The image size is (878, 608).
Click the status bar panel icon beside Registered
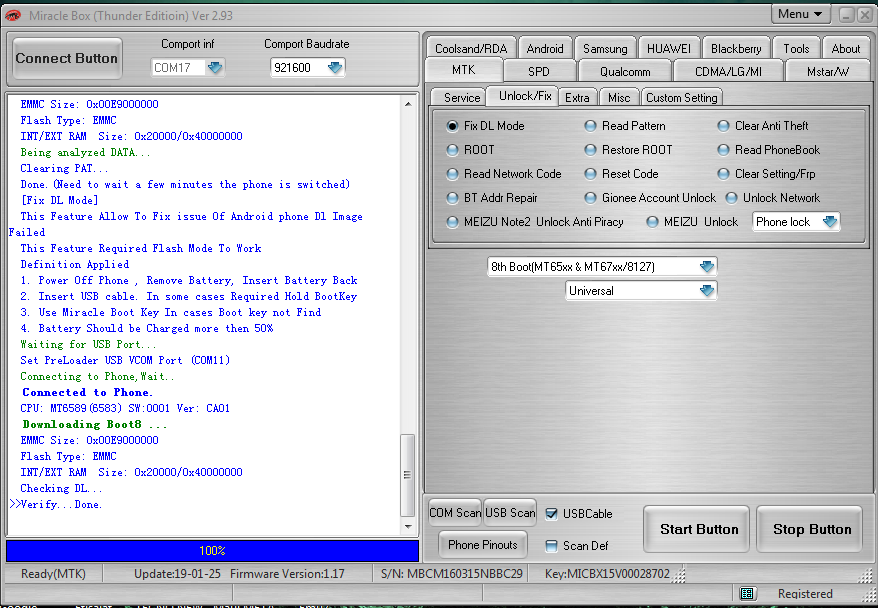pos(746,593)
